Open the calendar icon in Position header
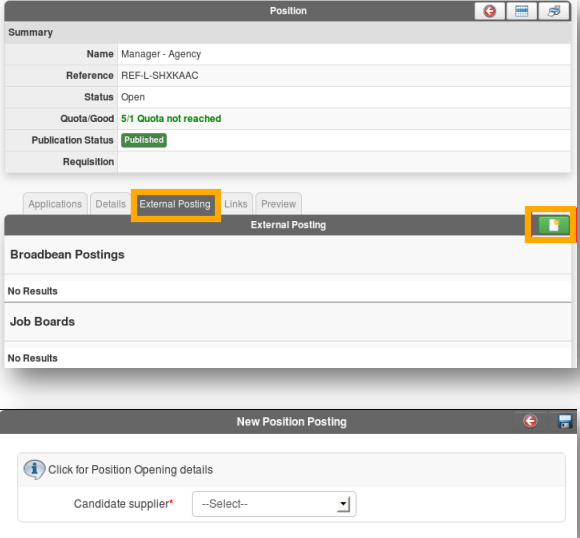The image size is (580, 538). (521, 11)
